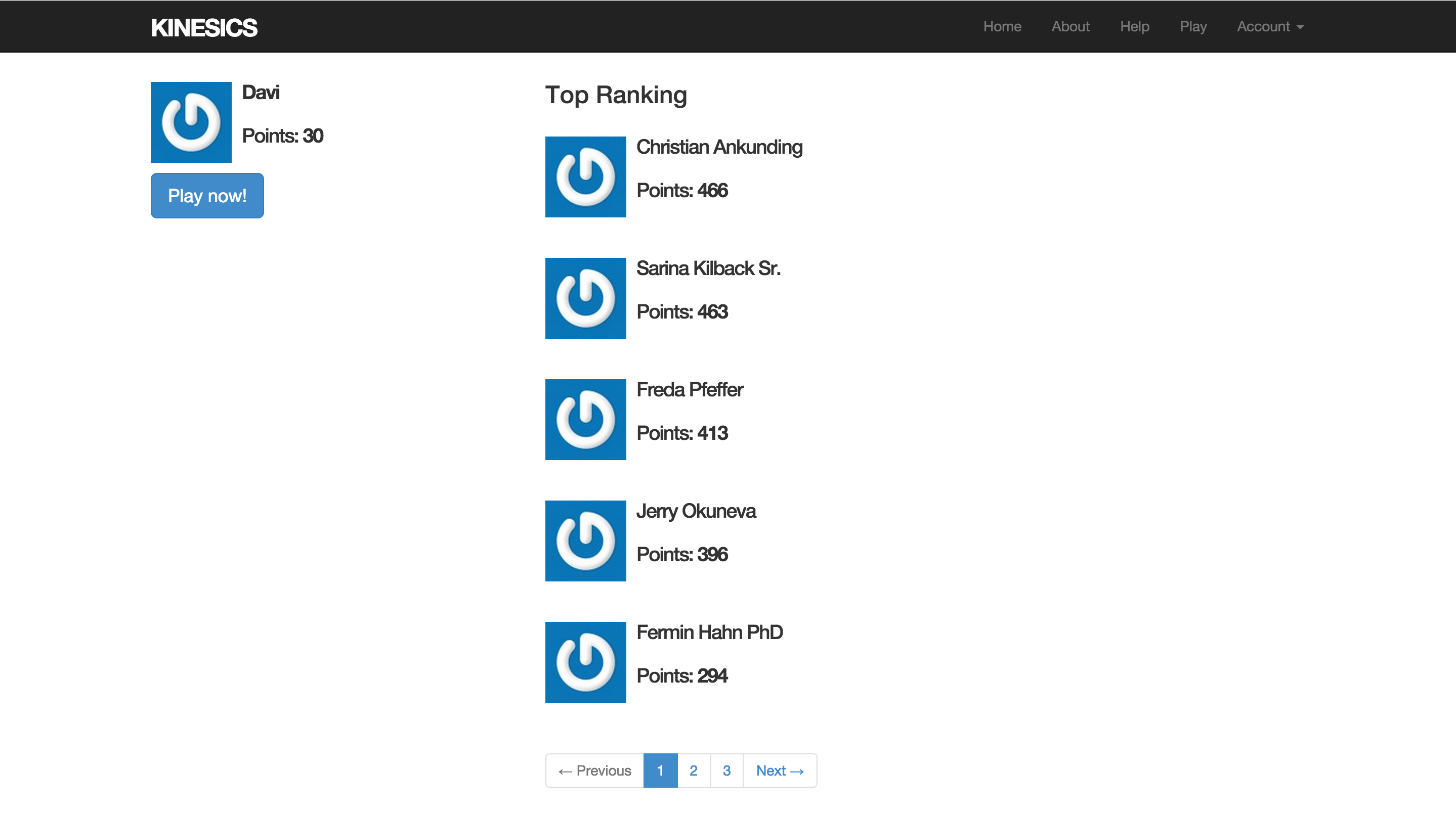Select current page 1 in pagination
This screenshot has width=1456, height=813.
click(660, 770)
